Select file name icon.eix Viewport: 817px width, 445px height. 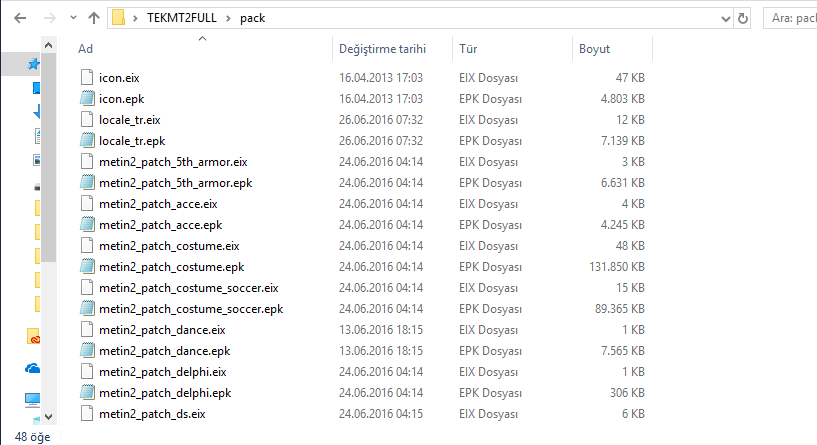point(119,78)
